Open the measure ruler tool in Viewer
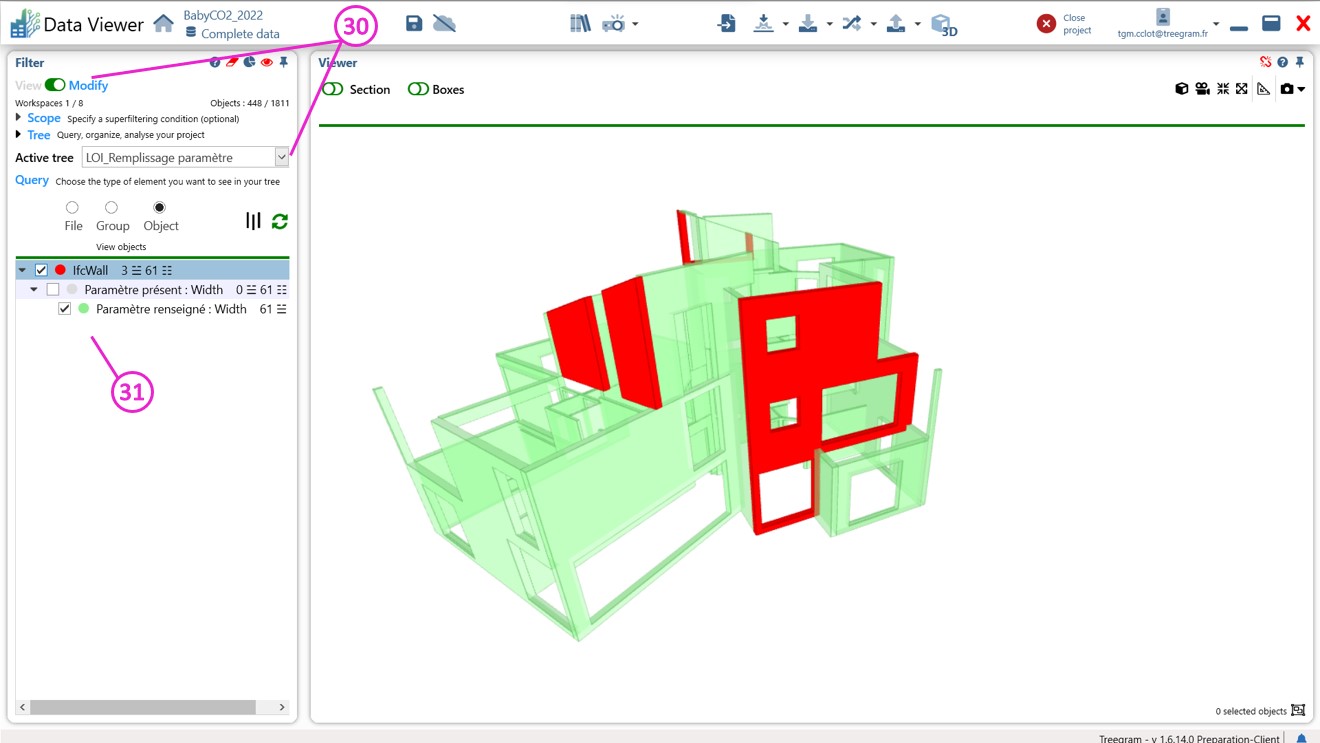This screenshot has width=1320, height=743. pyautogui.click(x=1263, y=89)
